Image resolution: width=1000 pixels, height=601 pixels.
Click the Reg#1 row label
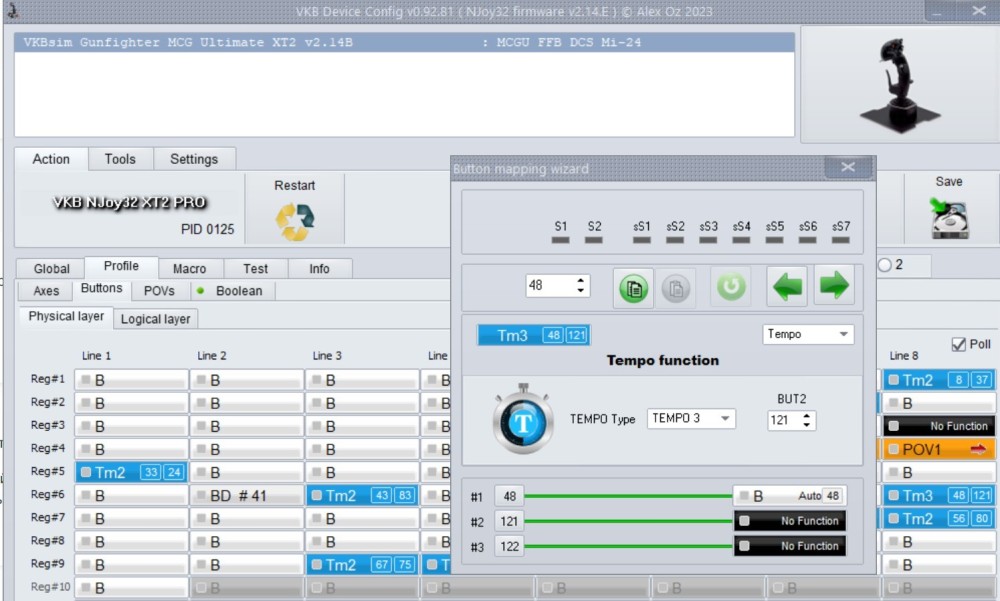click(48, 379)
